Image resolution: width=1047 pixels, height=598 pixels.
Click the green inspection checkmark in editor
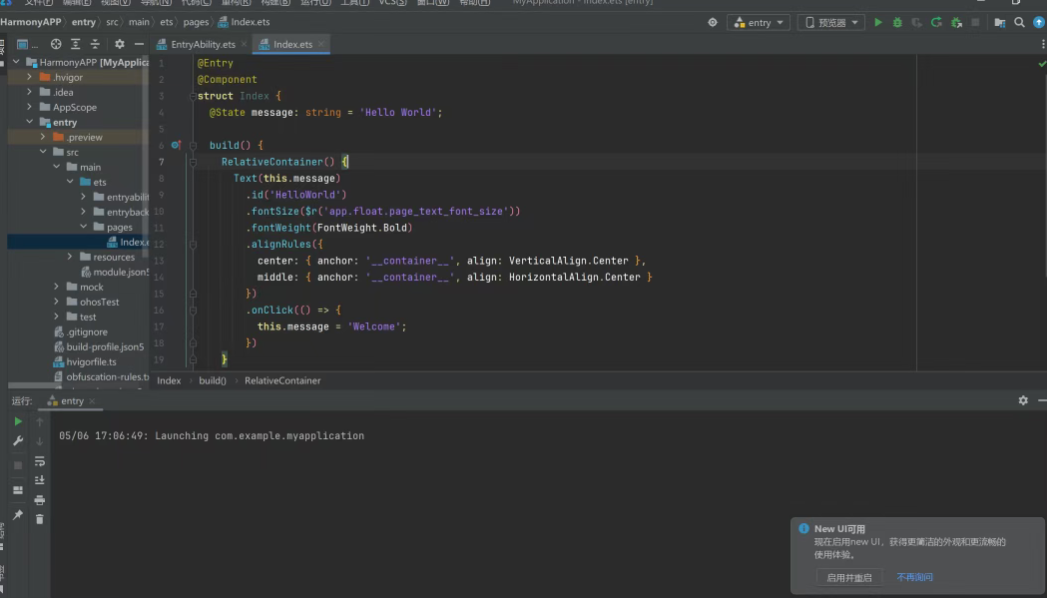coord(1042,63)
